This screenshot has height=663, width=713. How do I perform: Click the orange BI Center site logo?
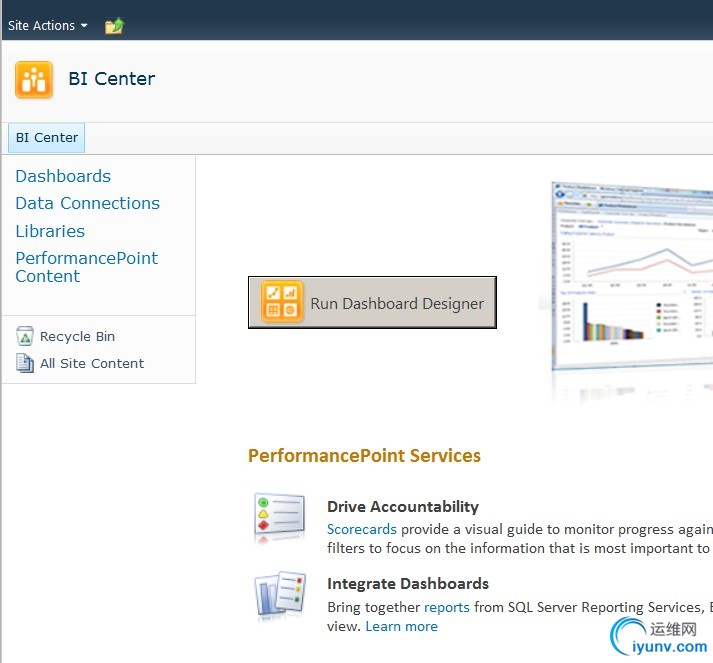34,80
